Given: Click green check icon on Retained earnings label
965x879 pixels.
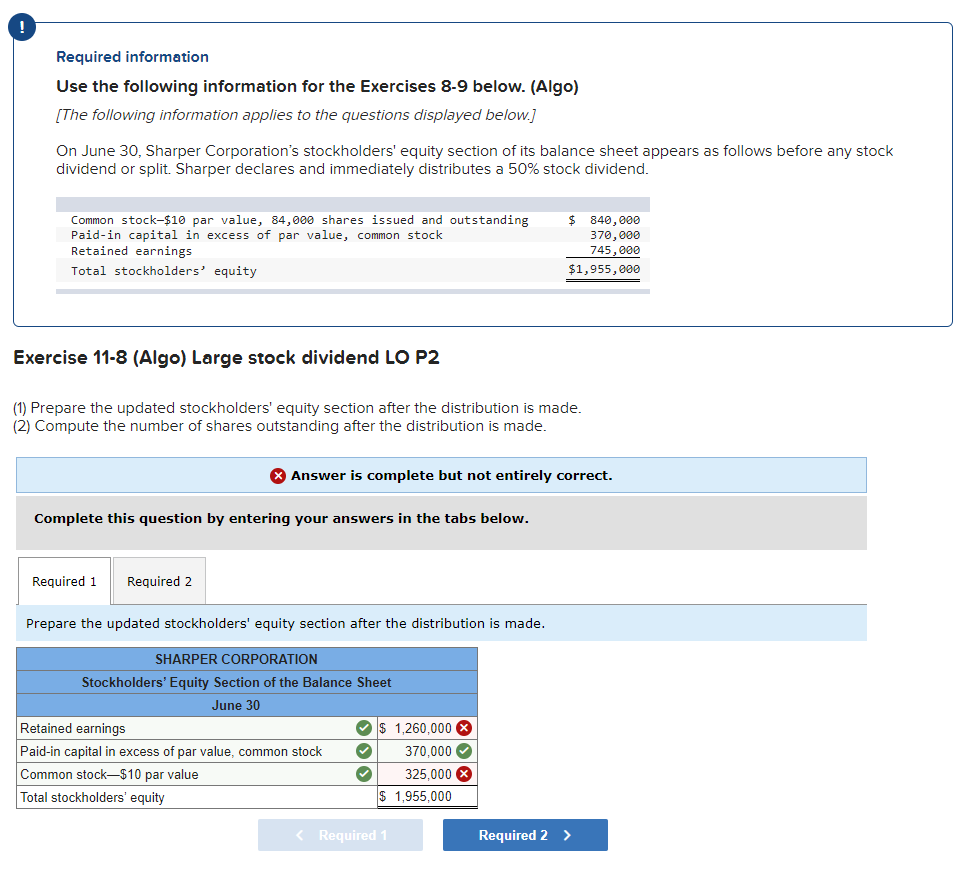Looking at the screenshot, I should pyautogui.click(x=364, y=728).
